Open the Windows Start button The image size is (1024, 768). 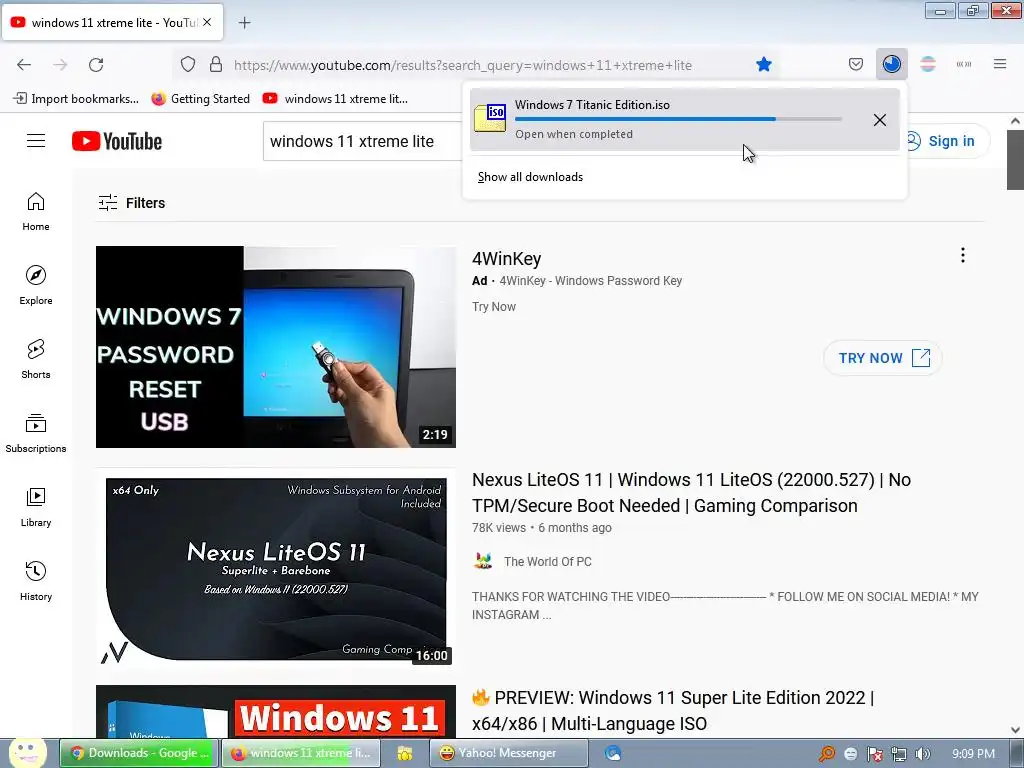tap(27, 752)
